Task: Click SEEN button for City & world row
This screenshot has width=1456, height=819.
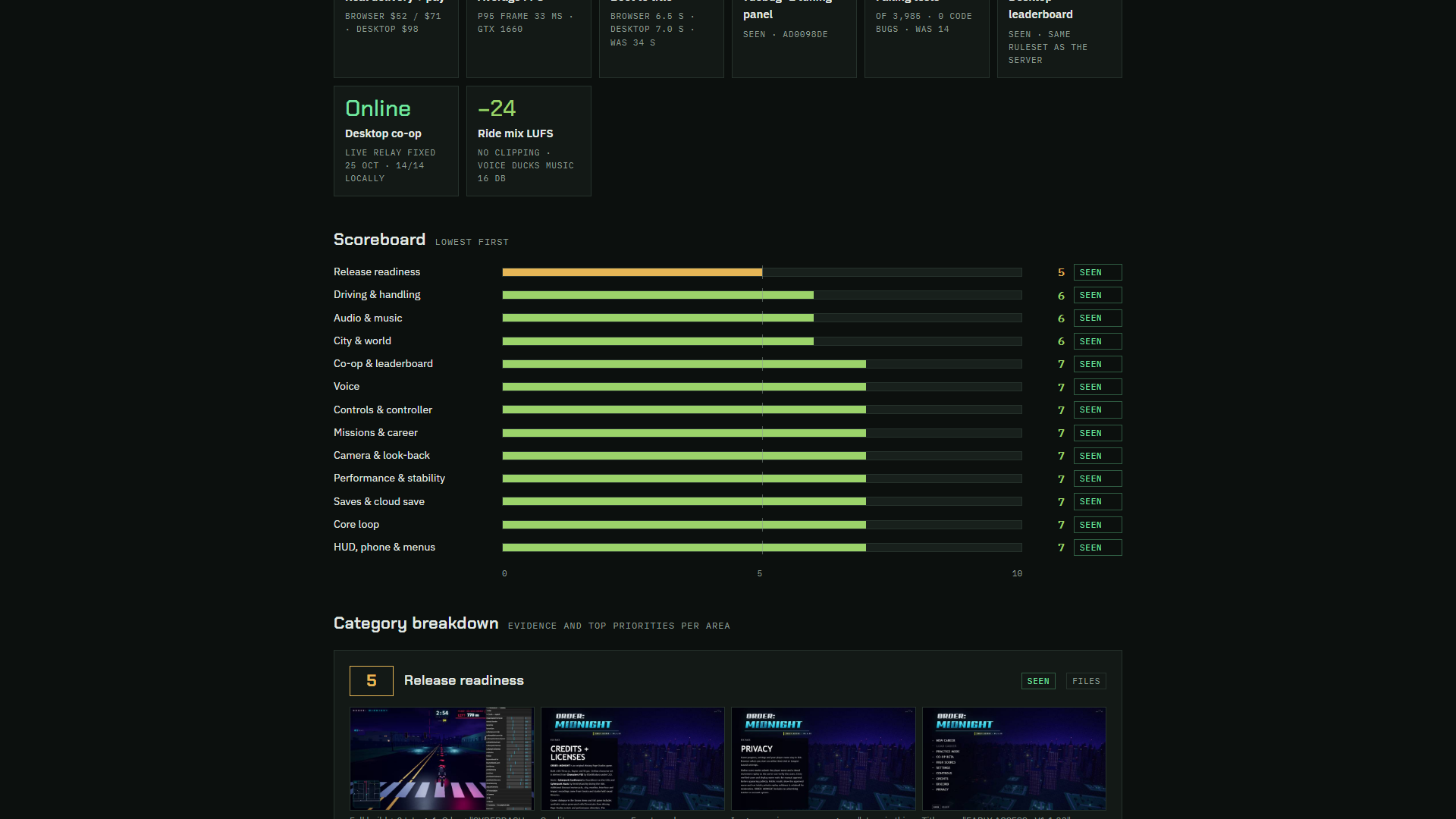Action: (x=1097, y=341)
